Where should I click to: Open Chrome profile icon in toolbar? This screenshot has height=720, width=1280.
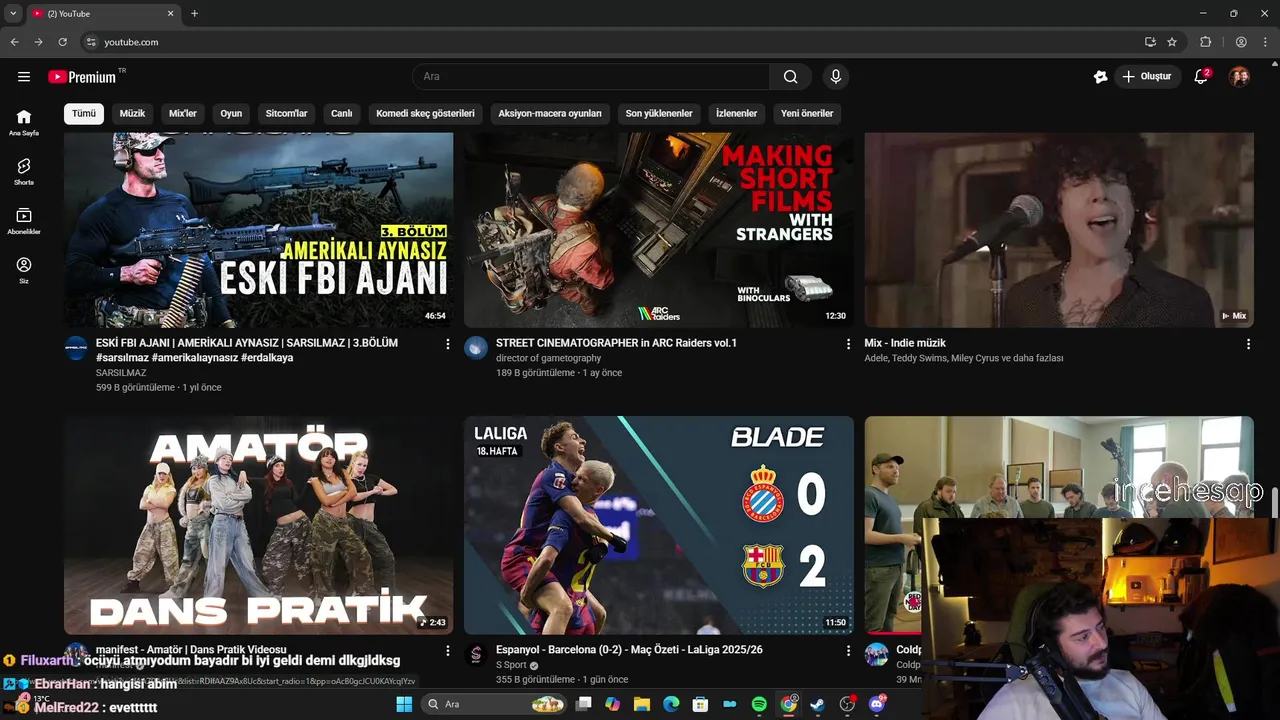tap(1241, 42)
